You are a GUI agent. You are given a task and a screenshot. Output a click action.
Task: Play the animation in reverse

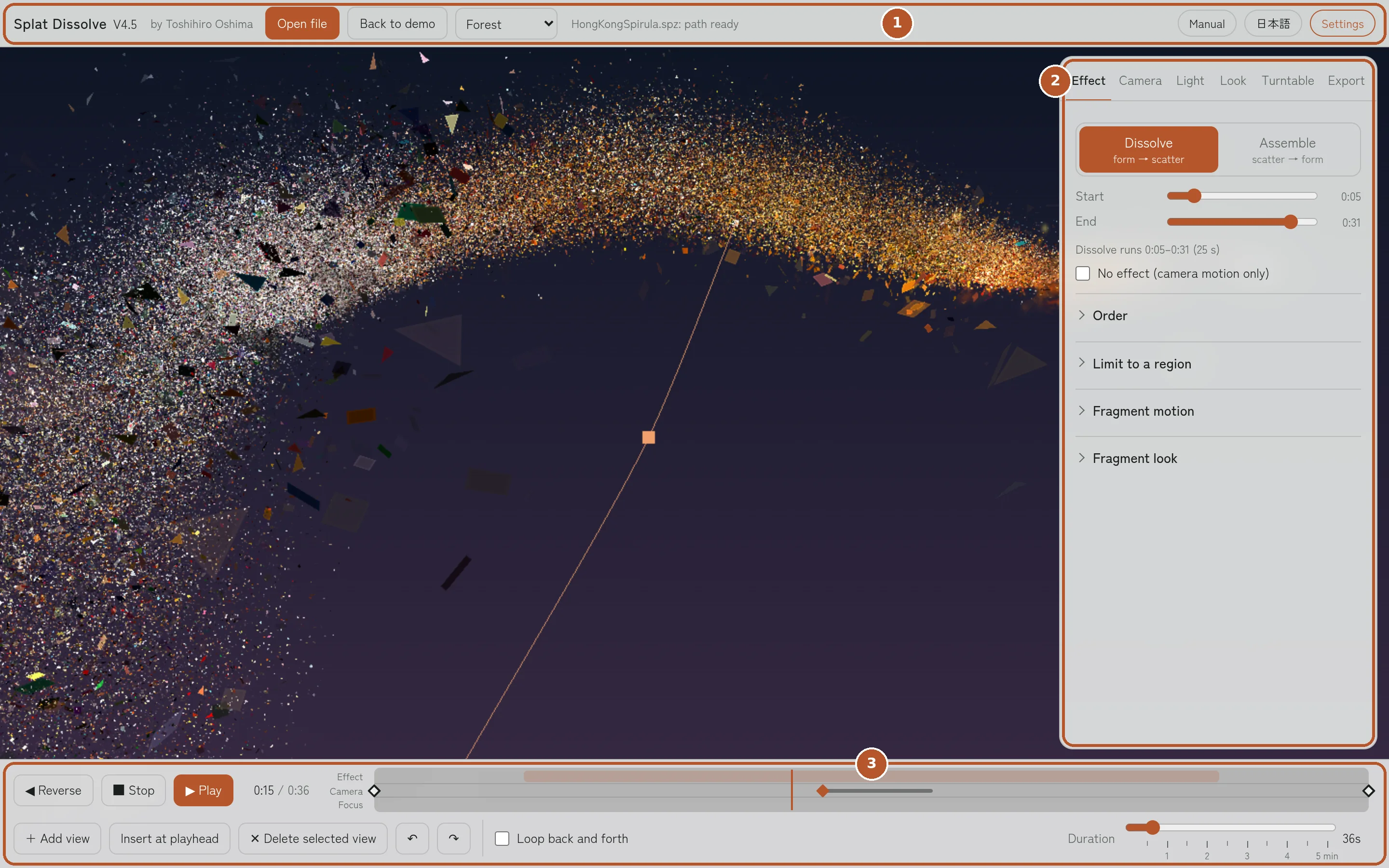point(54,790)
